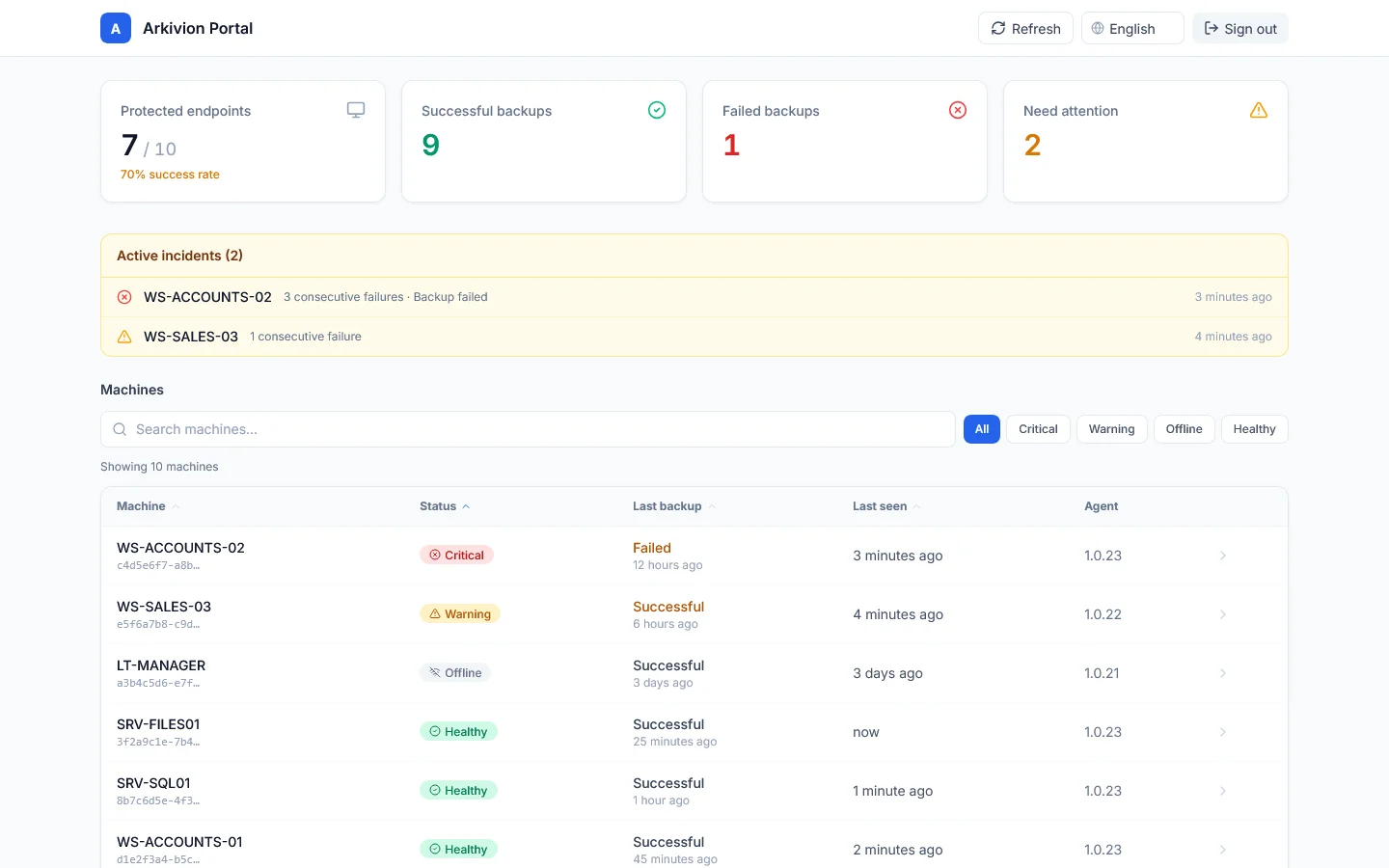Expand WS-ACCOUNTS-02 row chevron
The height and width of the screenshot is (868, 1389).
(1223, 556)
